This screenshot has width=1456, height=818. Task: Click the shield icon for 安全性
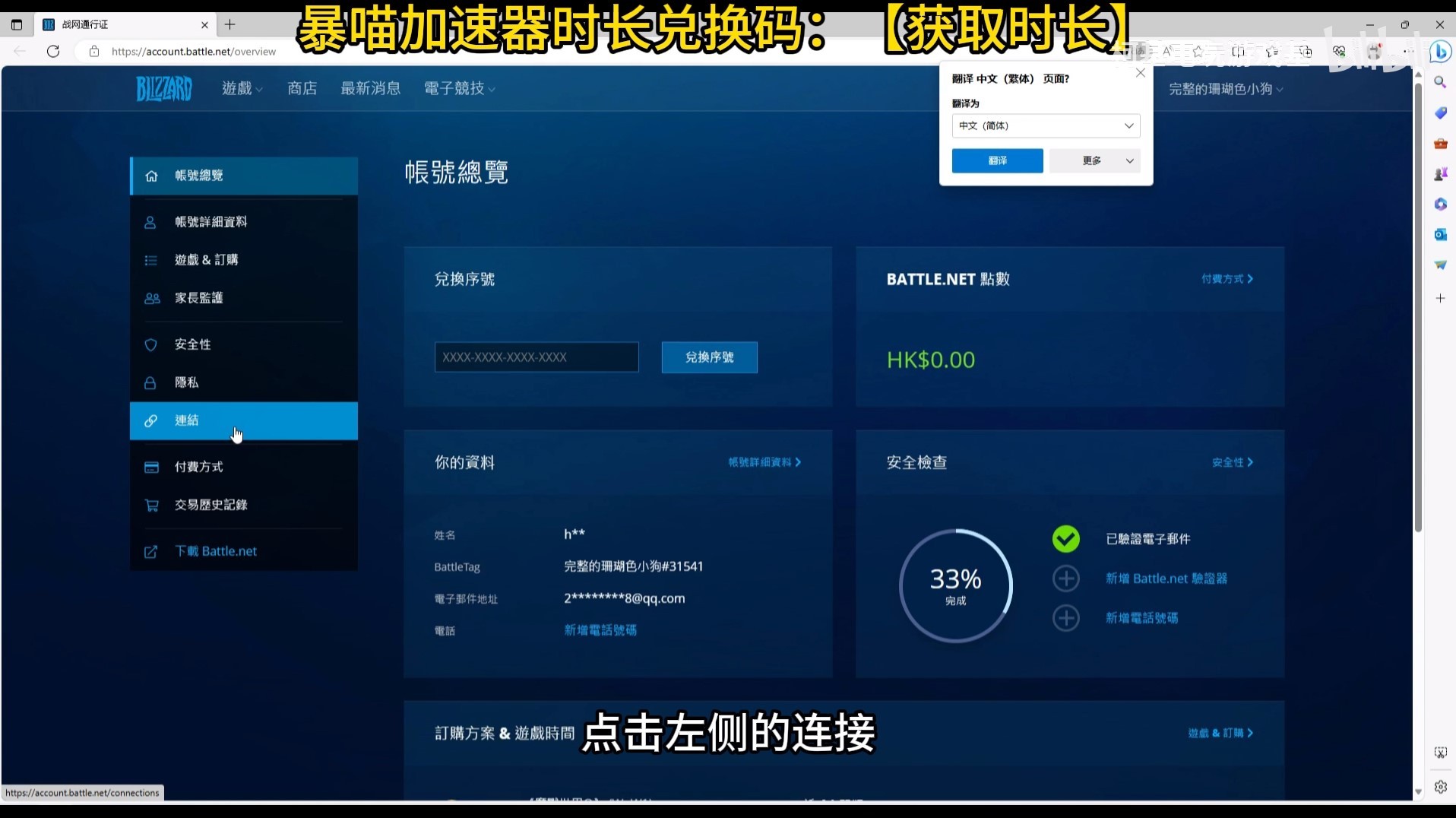pyautogui.click(x=150, y=344)
